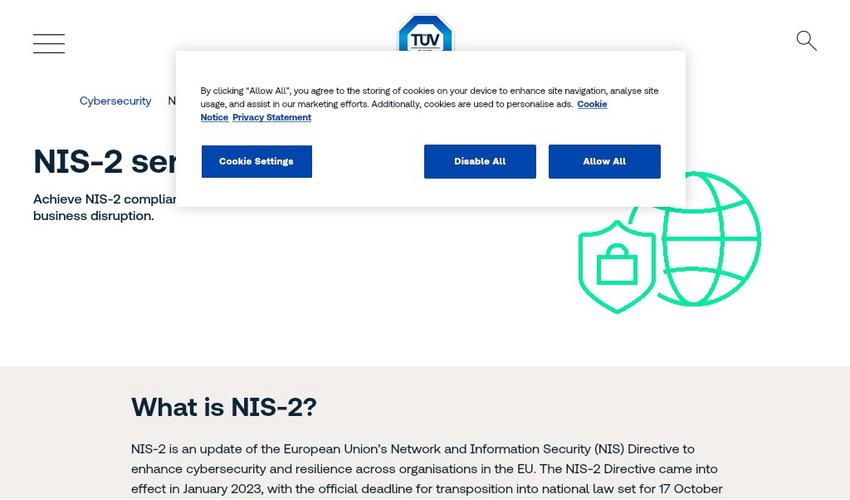Click the green padlock shield illustration
The image size is (850, 500).
pos(616,266)
